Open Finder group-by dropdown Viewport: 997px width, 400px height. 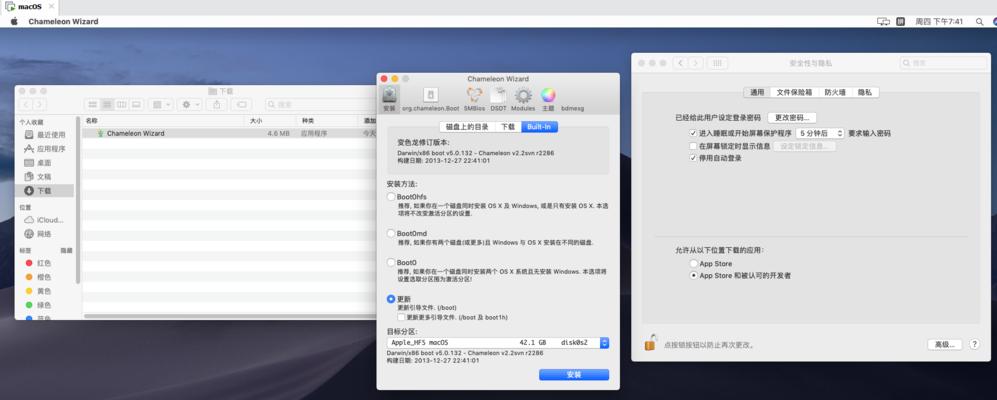161,104
